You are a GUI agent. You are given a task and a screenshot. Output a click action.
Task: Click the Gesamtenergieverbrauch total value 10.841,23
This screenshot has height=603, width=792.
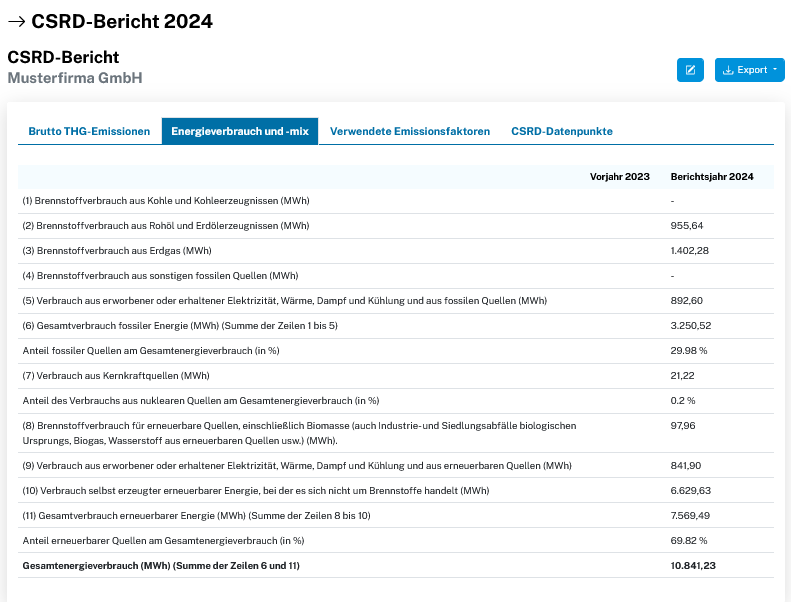click(693, 566)
